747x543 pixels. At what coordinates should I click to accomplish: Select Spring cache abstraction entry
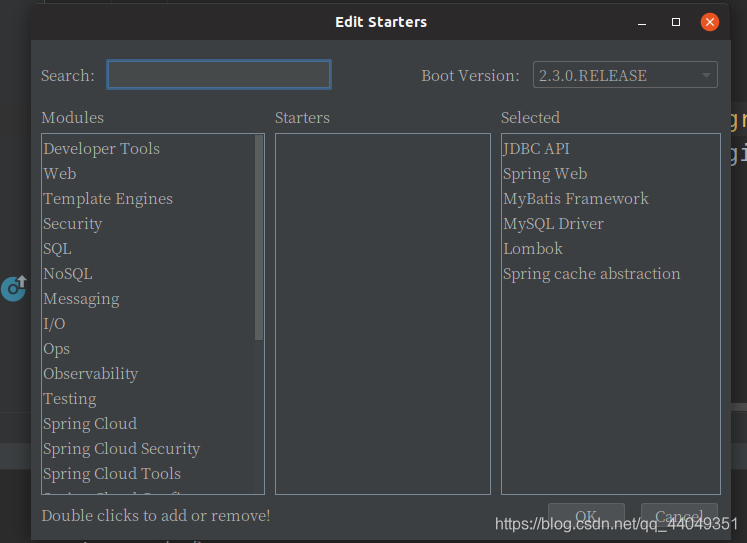tap(591, 274)
